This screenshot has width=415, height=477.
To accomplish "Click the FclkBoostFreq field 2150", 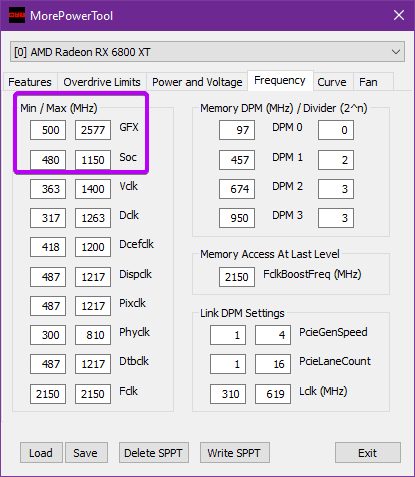I will point(237,277).
